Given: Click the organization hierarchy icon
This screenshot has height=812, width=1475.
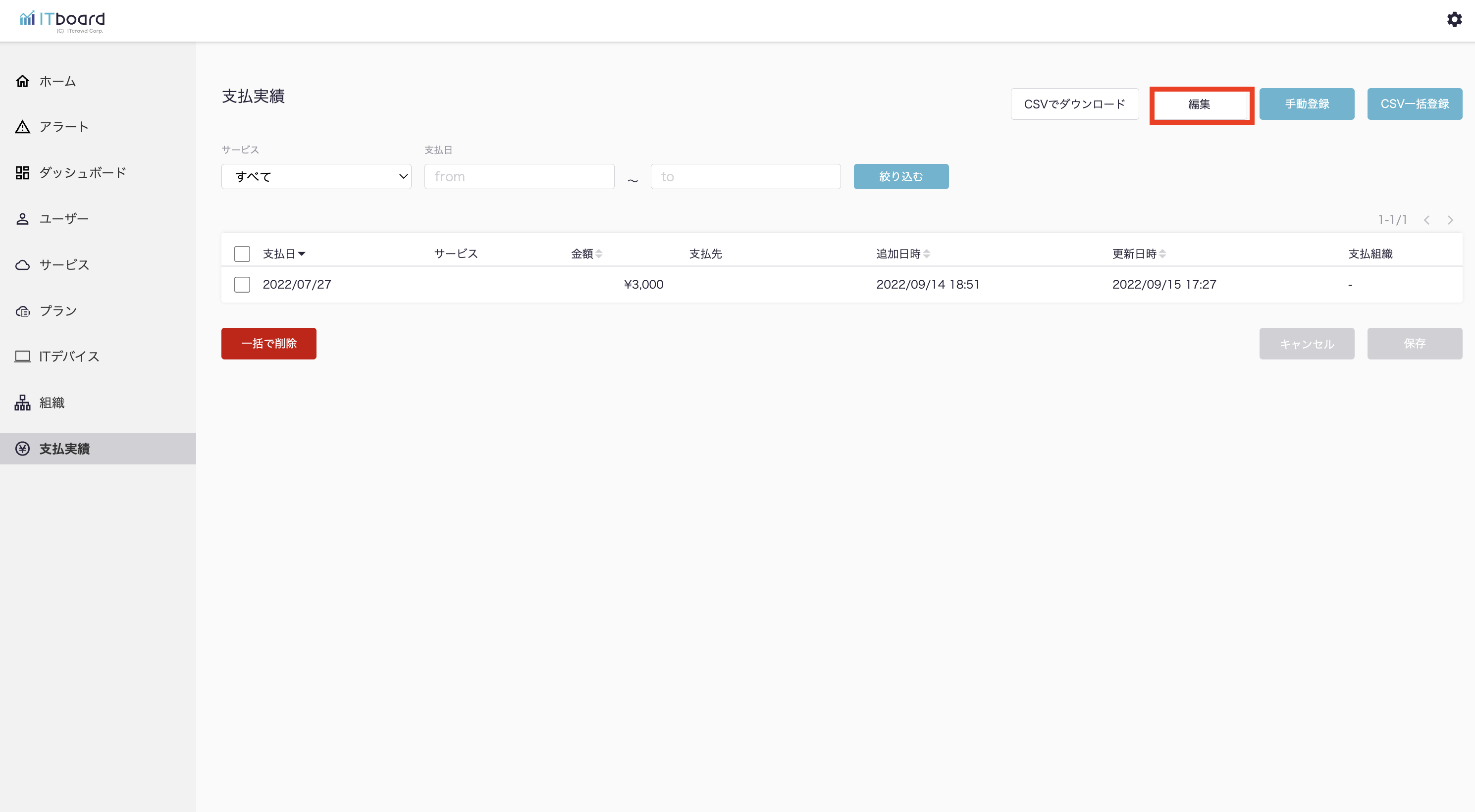Looking at the screenshot, I should click(22, 403).
